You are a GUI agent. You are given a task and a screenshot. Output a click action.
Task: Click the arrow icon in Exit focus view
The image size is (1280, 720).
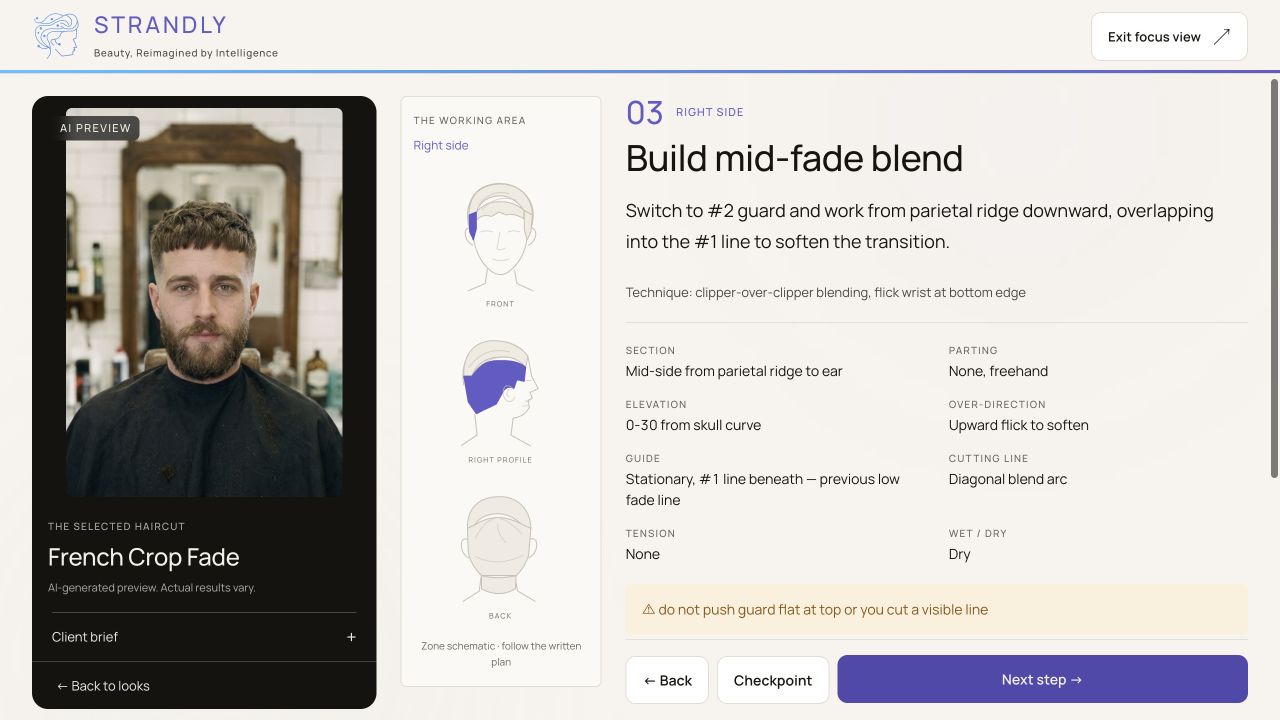(1221, 37)
